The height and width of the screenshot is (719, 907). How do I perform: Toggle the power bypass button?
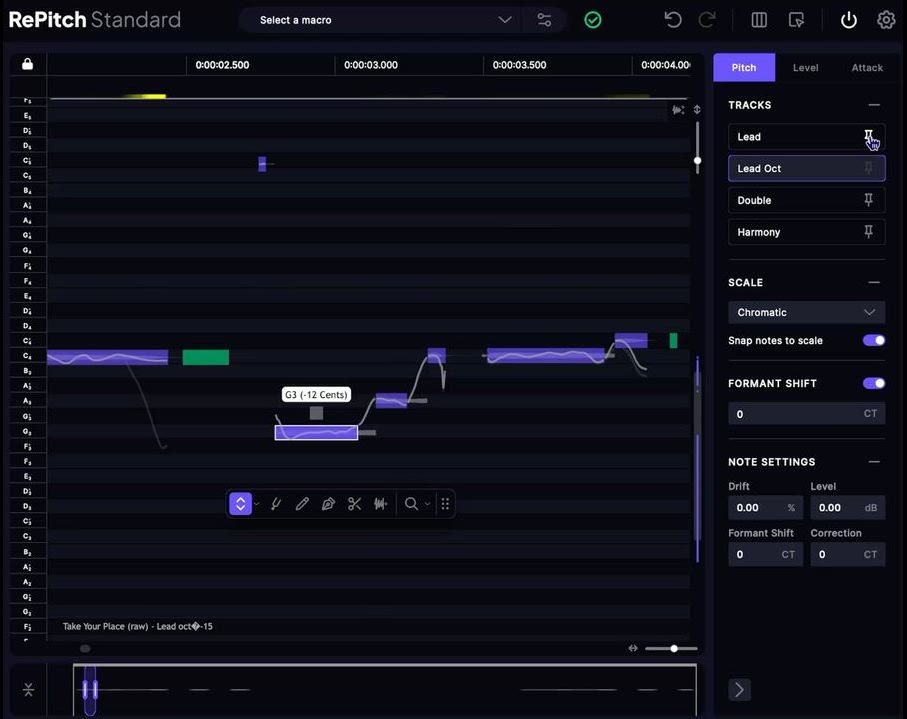849,20
